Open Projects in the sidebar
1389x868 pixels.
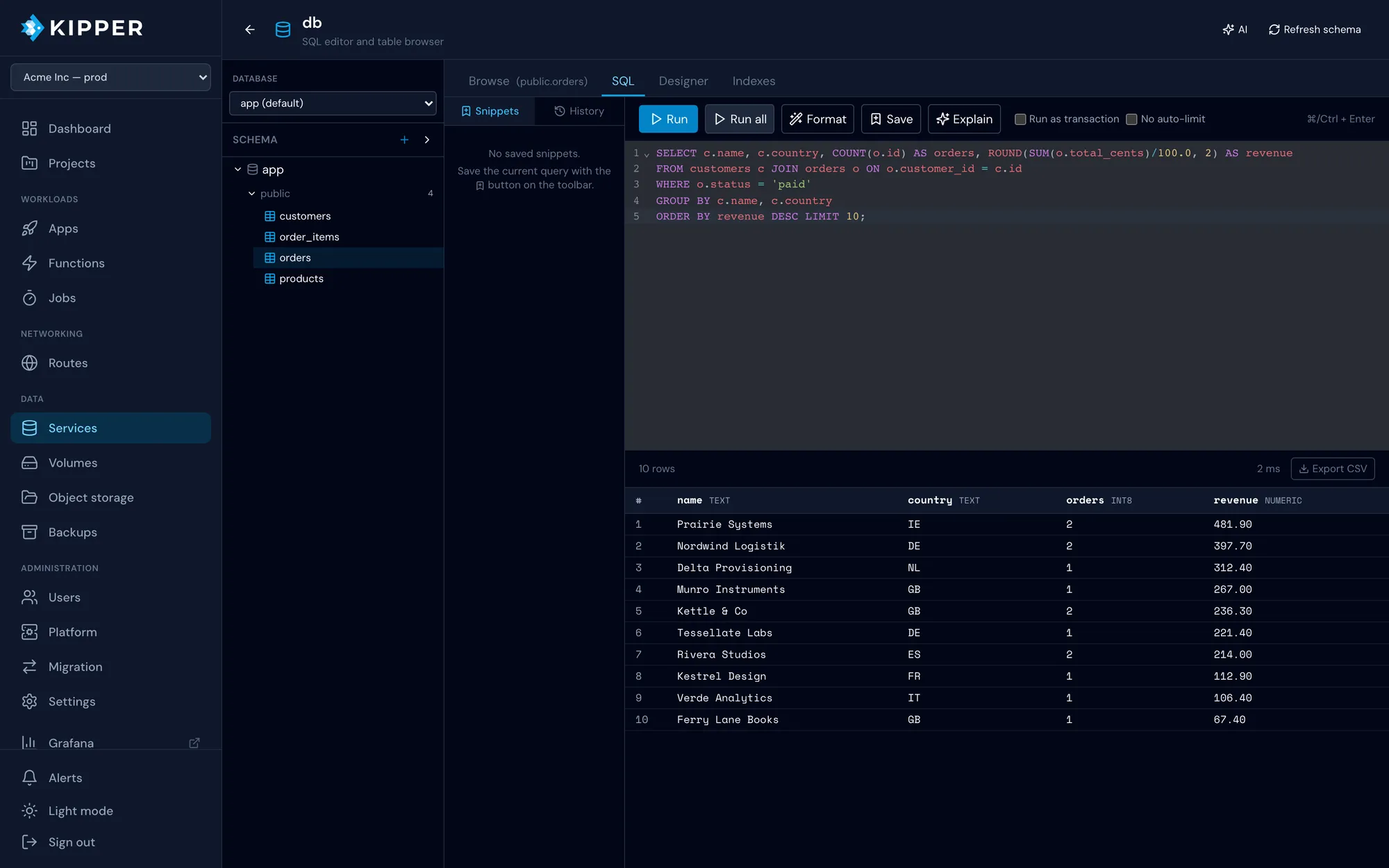tap(110, 163)
